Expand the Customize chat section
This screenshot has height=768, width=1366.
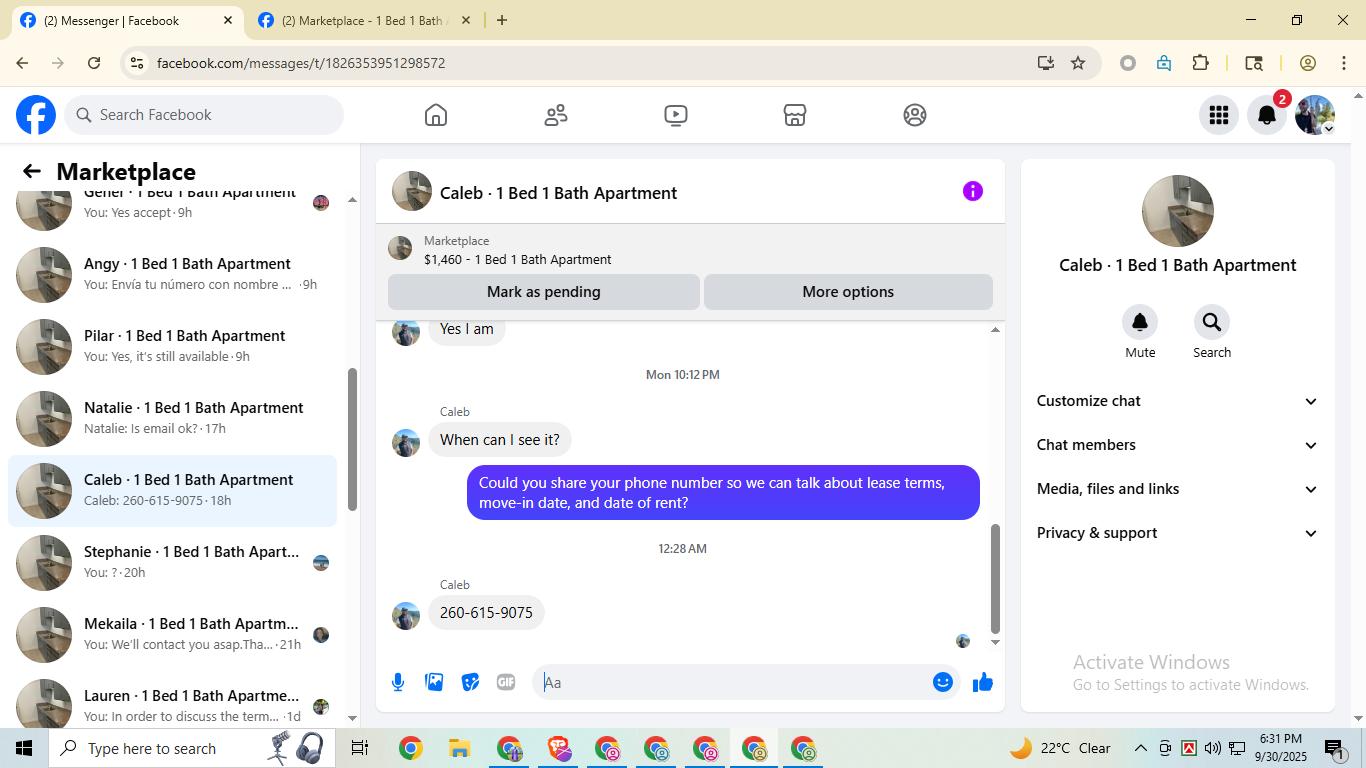click(x=1178, y=401)
